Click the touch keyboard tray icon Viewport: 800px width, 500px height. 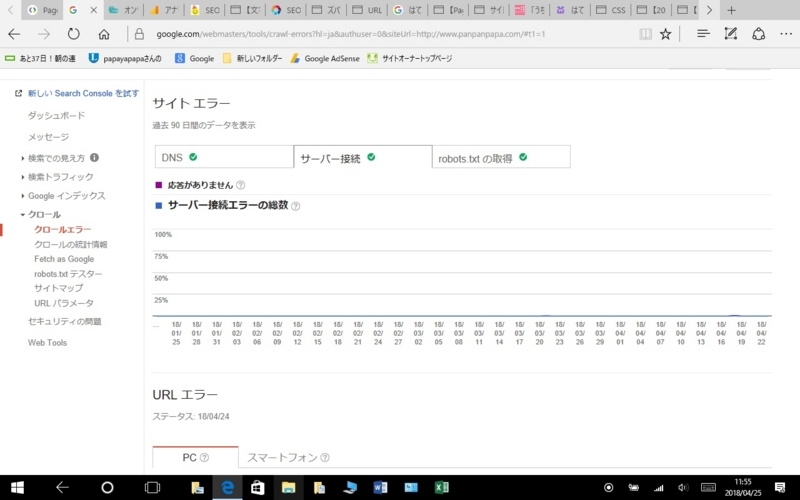click(x=709, y=488)
